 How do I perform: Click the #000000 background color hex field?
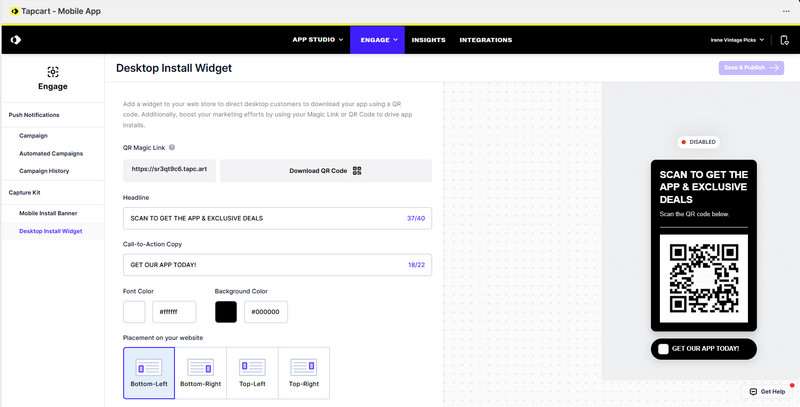pyautogui.click(x=266, y=312)
